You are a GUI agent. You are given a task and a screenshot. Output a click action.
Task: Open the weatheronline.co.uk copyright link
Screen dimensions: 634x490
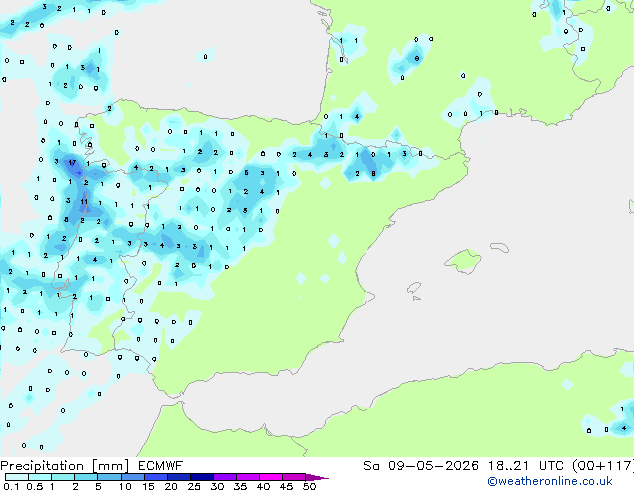pos(550,481)
